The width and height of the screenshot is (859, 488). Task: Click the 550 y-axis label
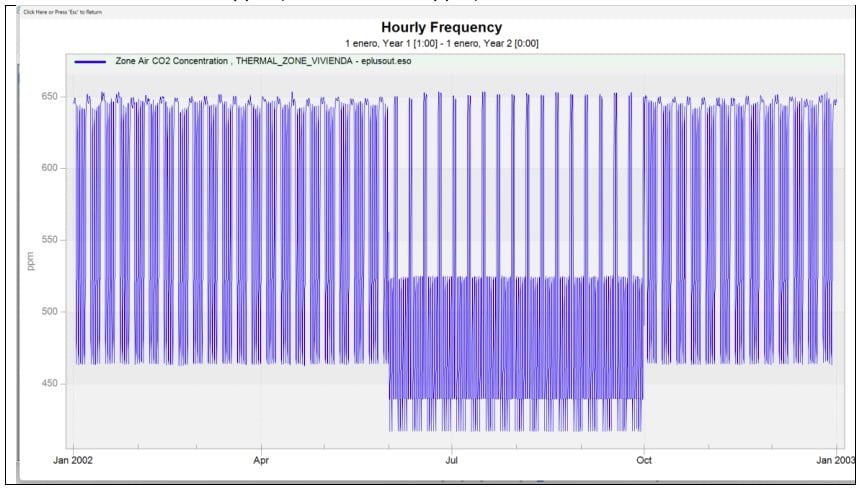tap(49, 240)
